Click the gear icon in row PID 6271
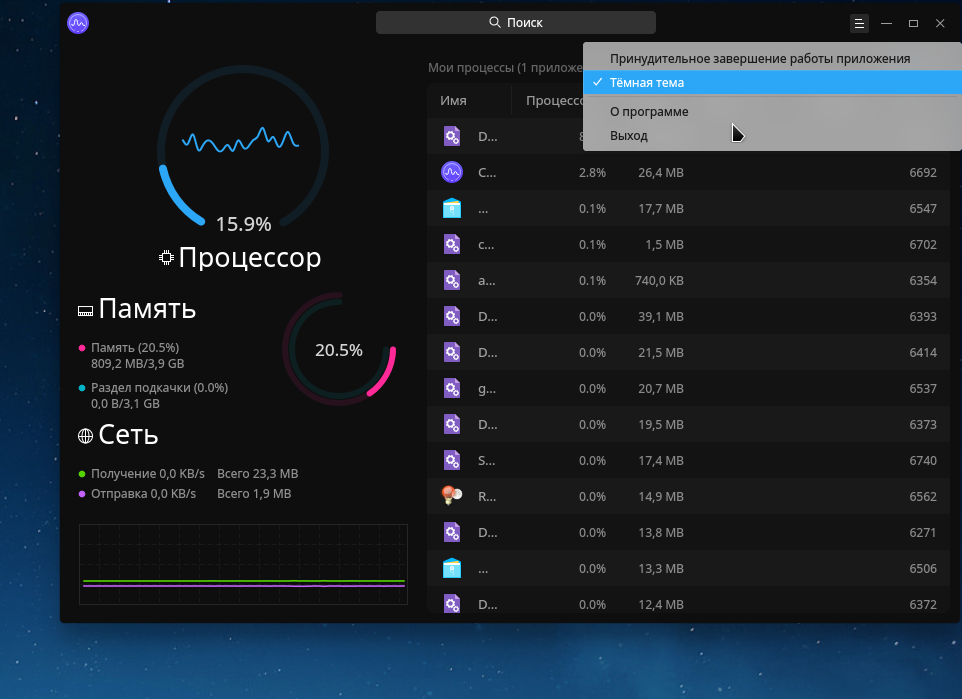The height and width of the screenshot is (699, 962). coord(452,532)
